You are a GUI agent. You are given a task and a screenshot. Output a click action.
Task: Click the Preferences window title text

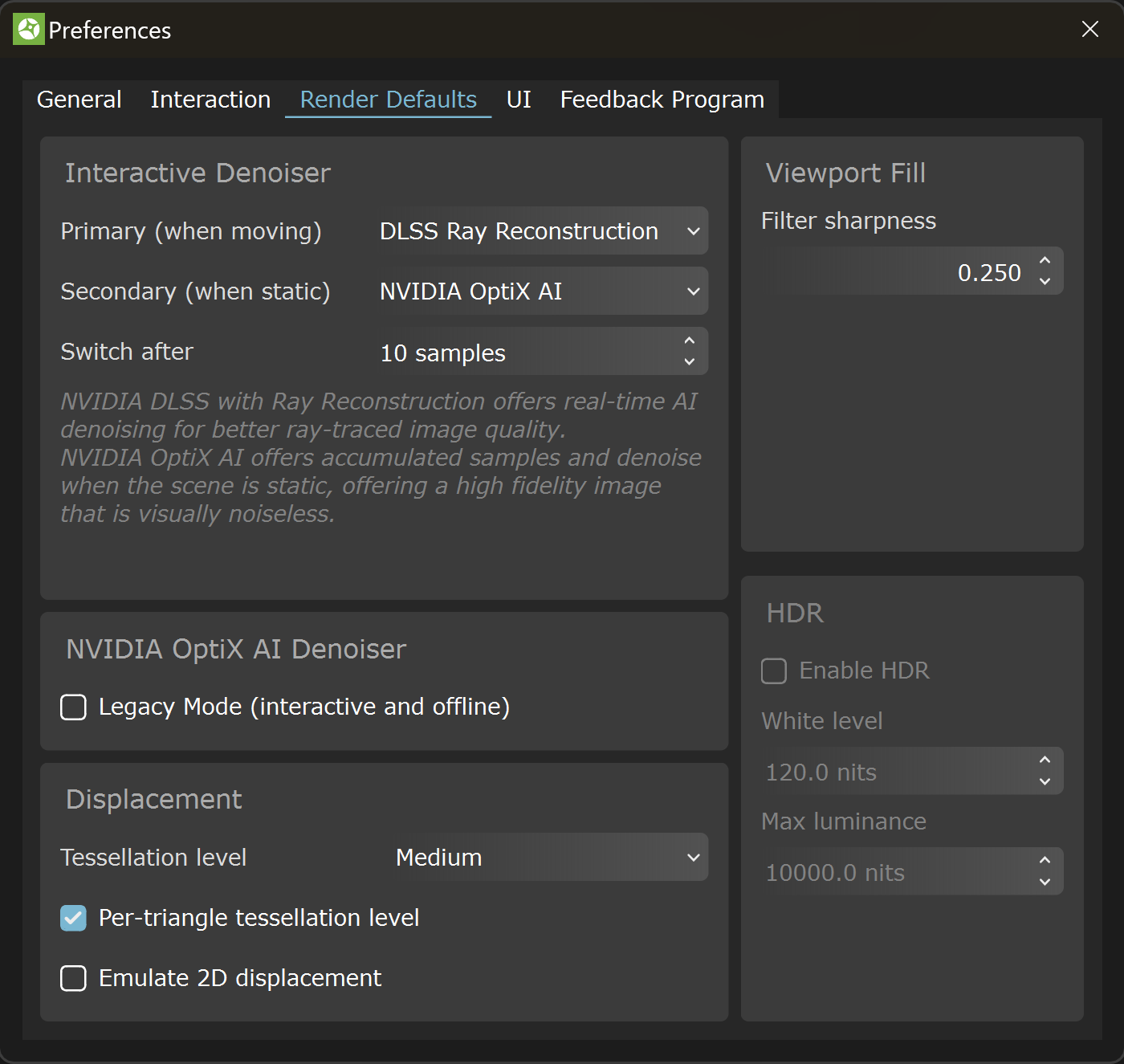[110, 31]
